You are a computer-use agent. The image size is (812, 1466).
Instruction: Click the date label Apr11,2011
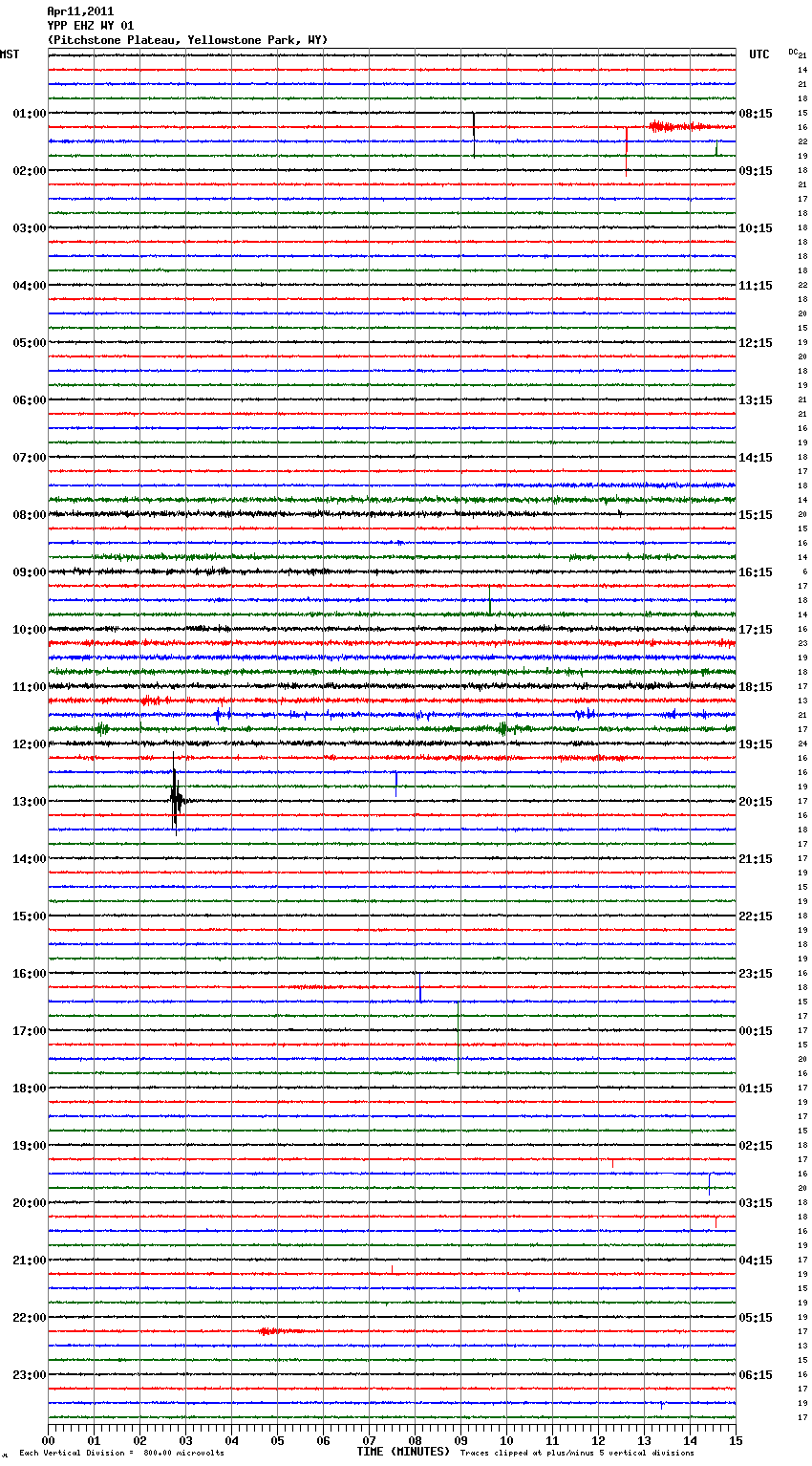click(80, 11)
